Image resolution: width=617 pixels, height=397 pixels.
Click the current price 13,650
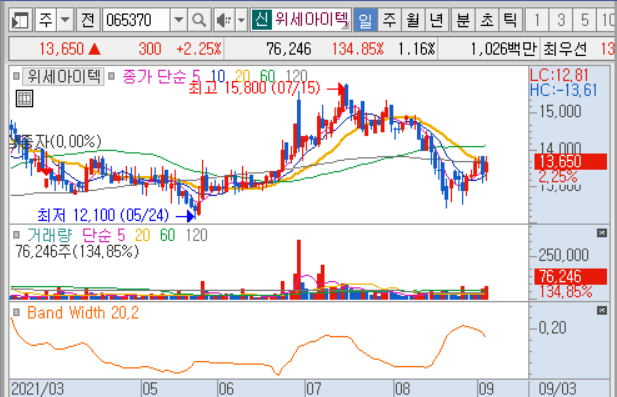click(62, 49)
